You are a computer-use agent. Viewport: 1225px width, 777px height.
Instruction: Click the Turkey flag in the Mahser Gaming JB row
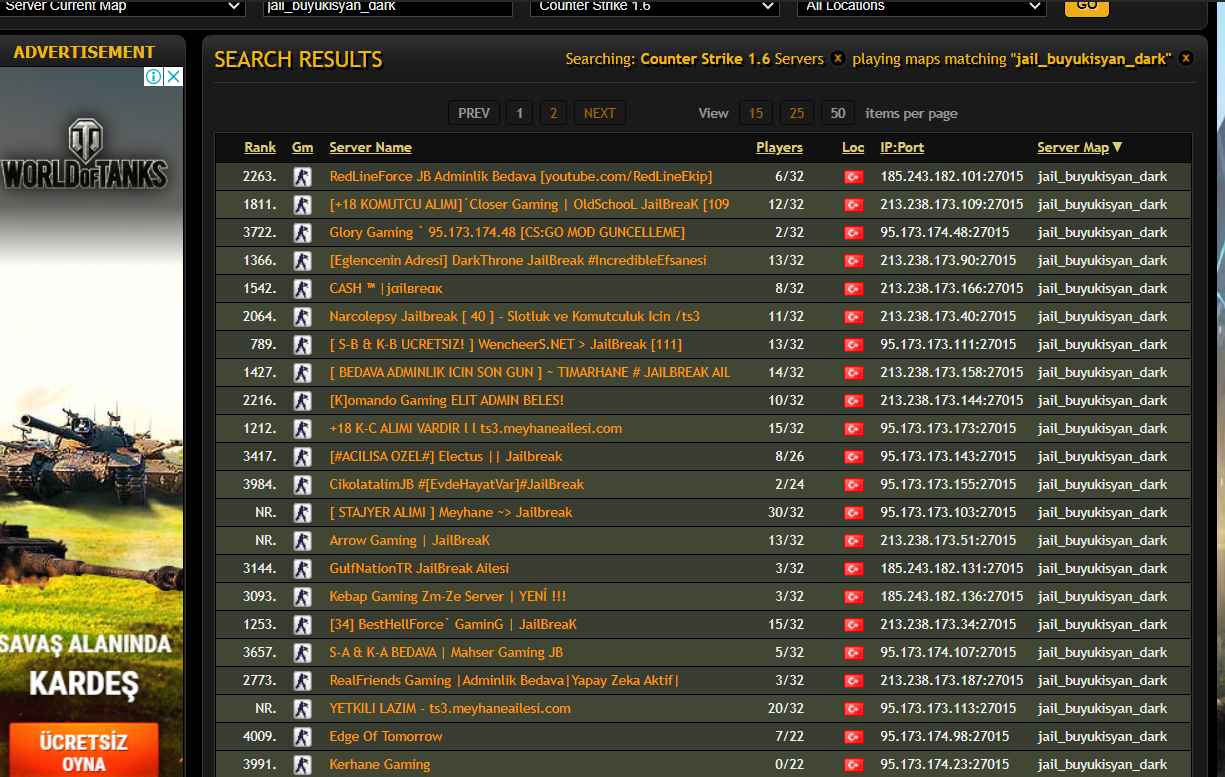[x=853, y=653]
